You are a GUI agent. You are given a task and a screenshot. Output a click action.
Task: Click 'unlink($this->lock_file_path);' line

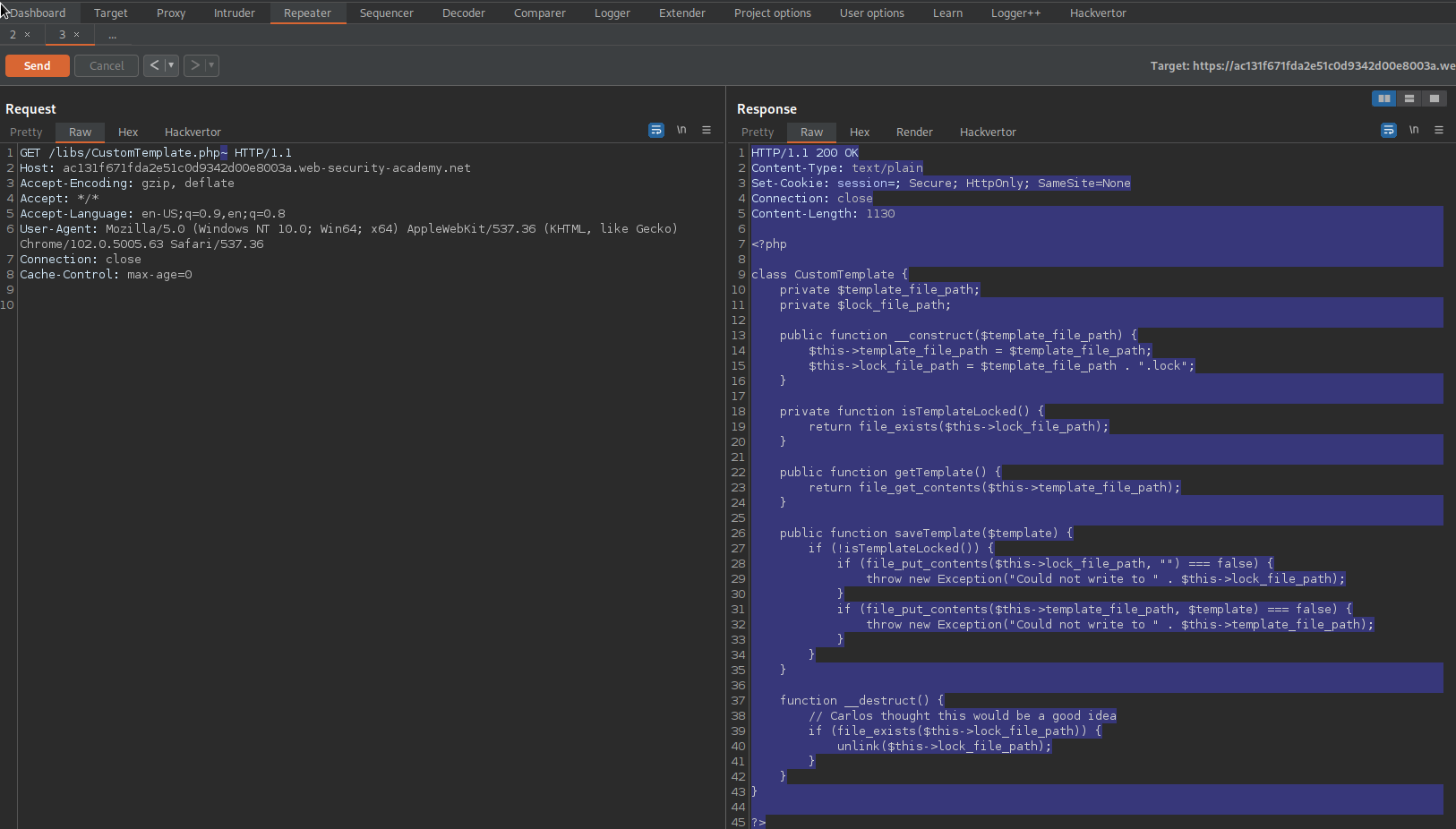pos(945,747)
